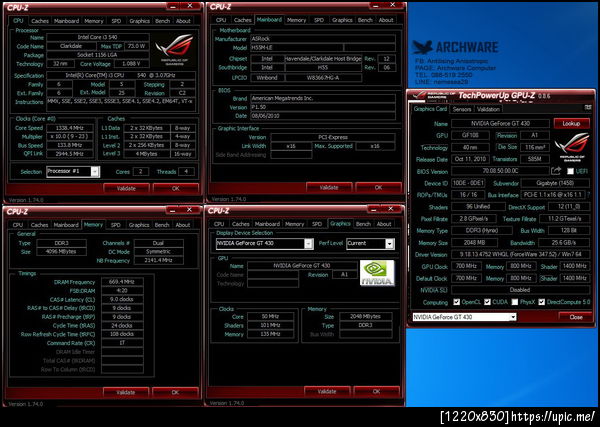The height and width of the screenshot is (427, 600).
Task: Open the Perf Level Current dropdown
Action: [390, 244]
